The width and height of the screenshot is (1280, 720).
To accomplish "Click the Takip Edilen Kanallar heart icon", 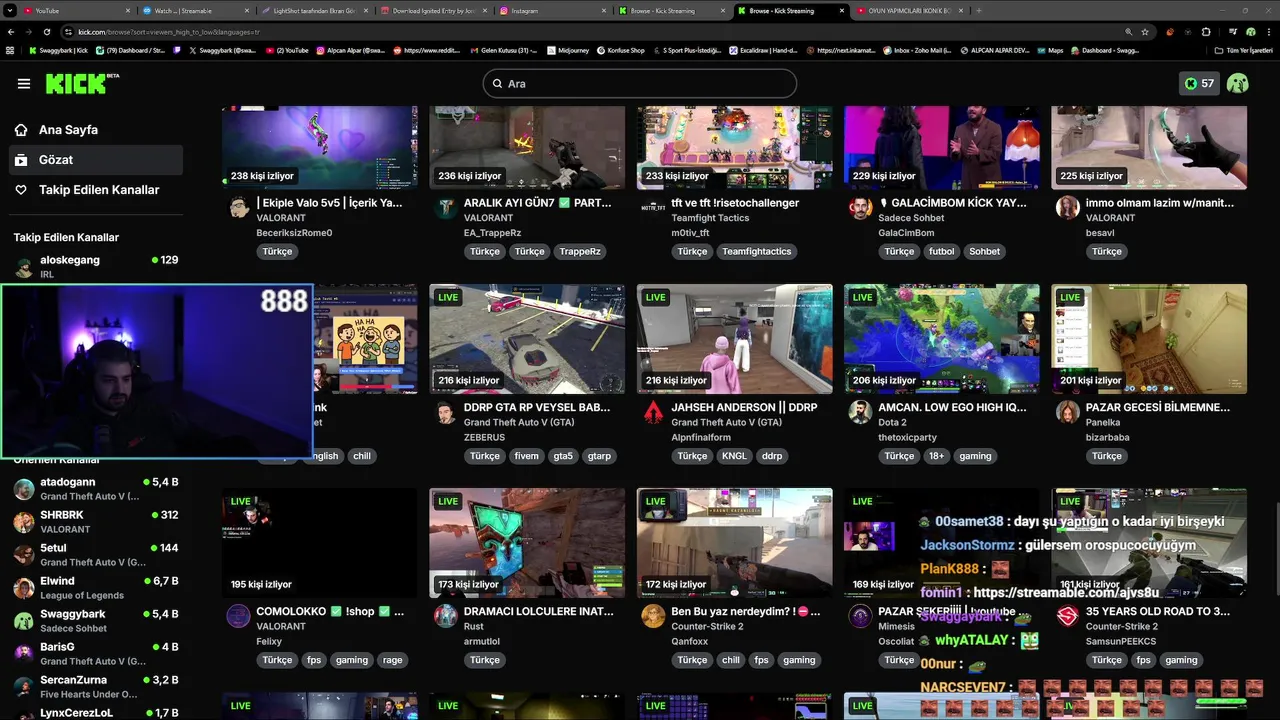I will pyautogui.click(x=21, y=190).
